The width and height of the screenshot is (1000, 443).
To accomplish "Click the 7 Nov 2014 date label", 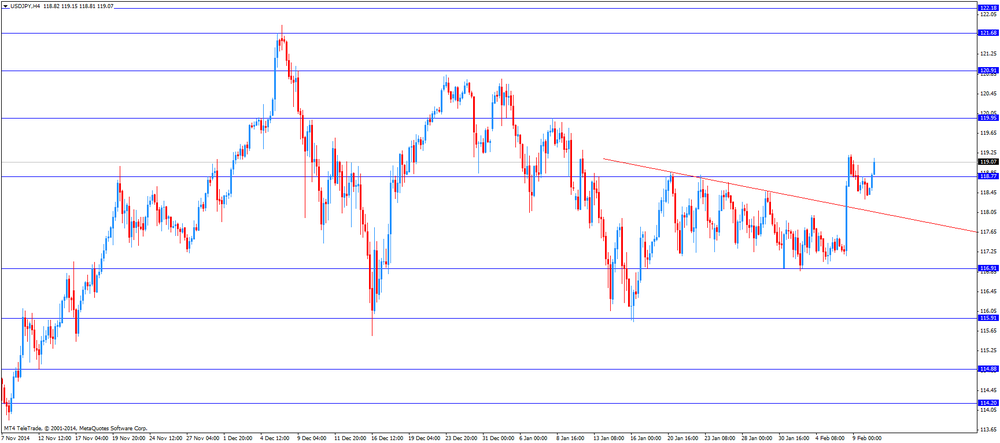I will tap(15, 439).
